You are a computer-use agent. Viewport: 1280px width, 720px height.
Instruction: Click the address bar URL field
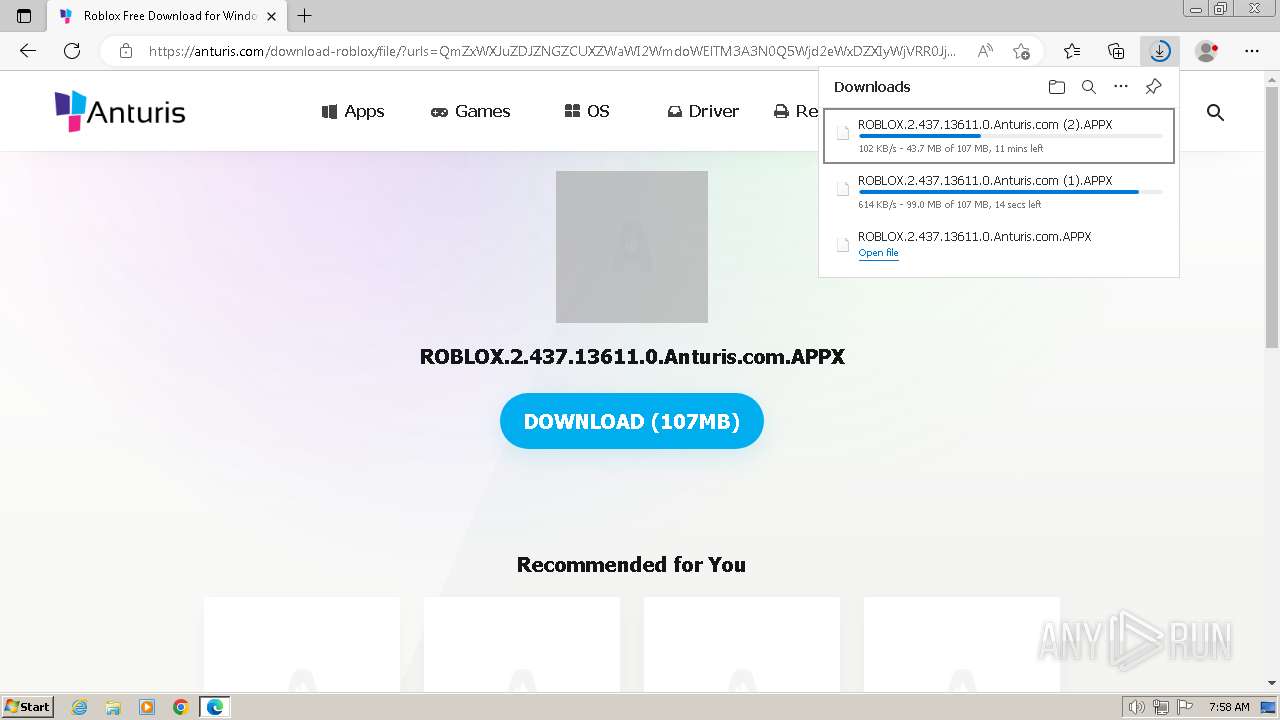pyautogui.click(x=551, y=51)
